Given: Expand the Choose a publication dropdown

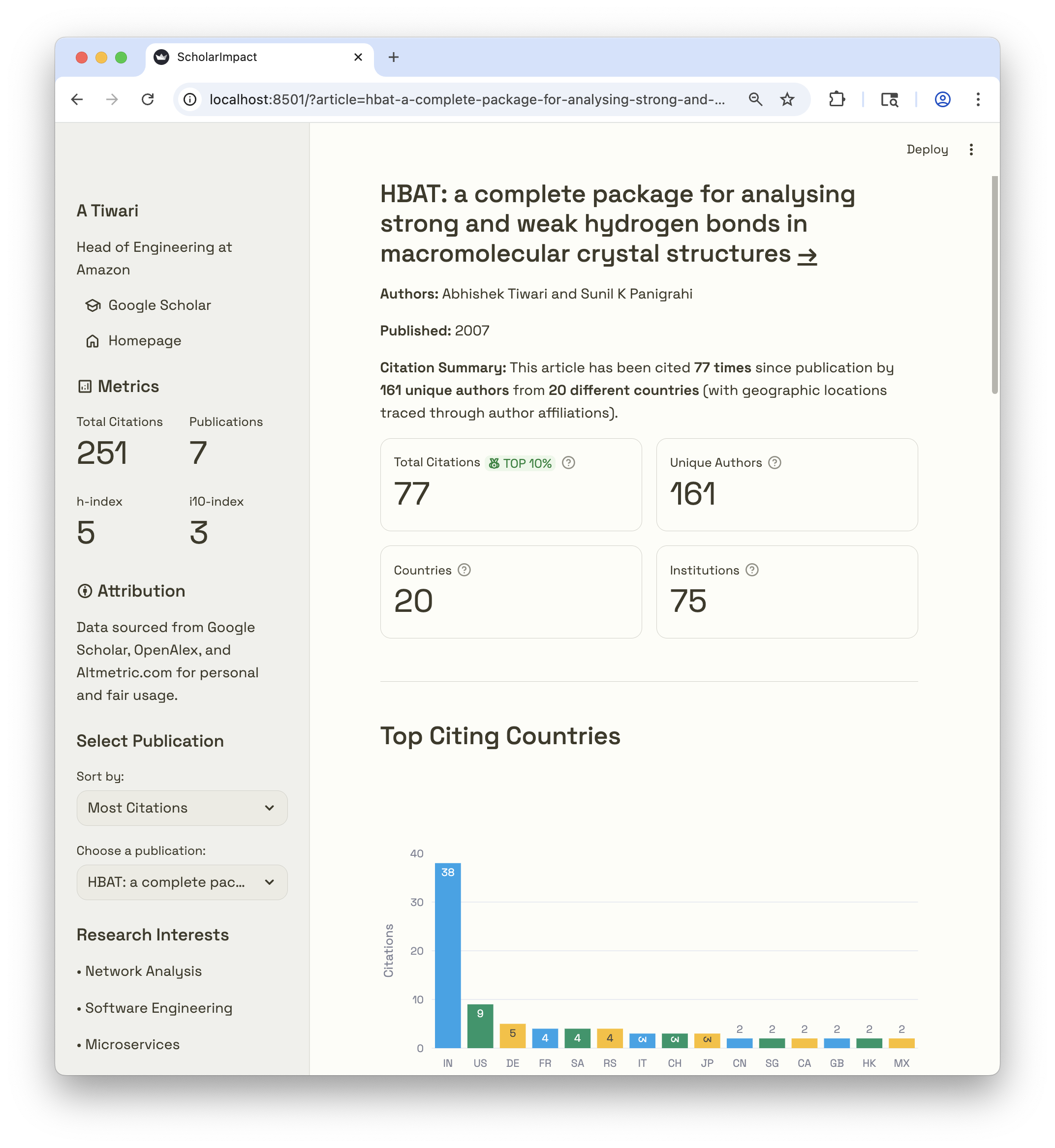Looking at the screenshot, I should [x=182, y=882].
